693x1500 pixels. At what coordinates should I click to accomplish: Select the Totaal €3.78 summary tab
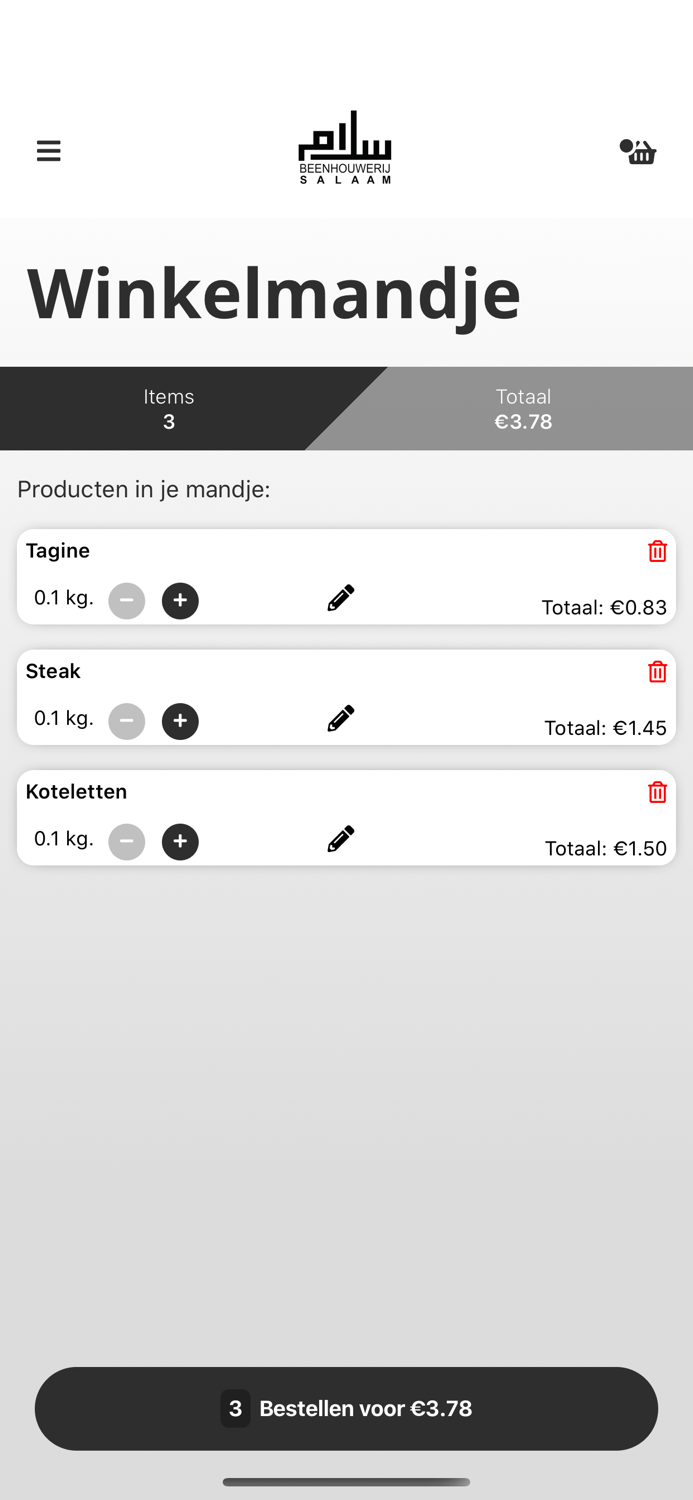coord(523,409)
